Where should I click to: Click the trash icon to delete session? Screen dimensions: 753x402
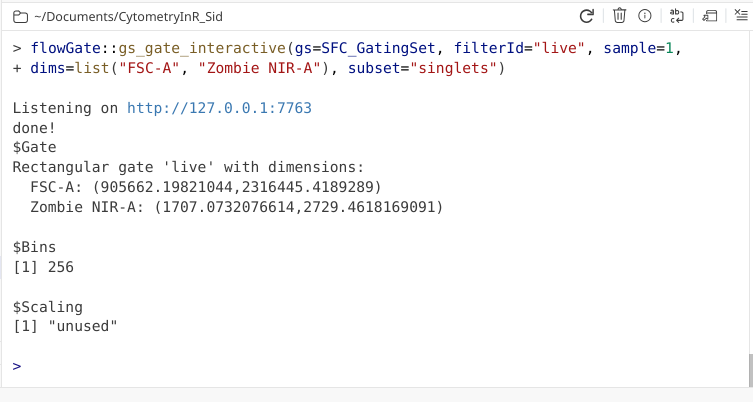619,16
